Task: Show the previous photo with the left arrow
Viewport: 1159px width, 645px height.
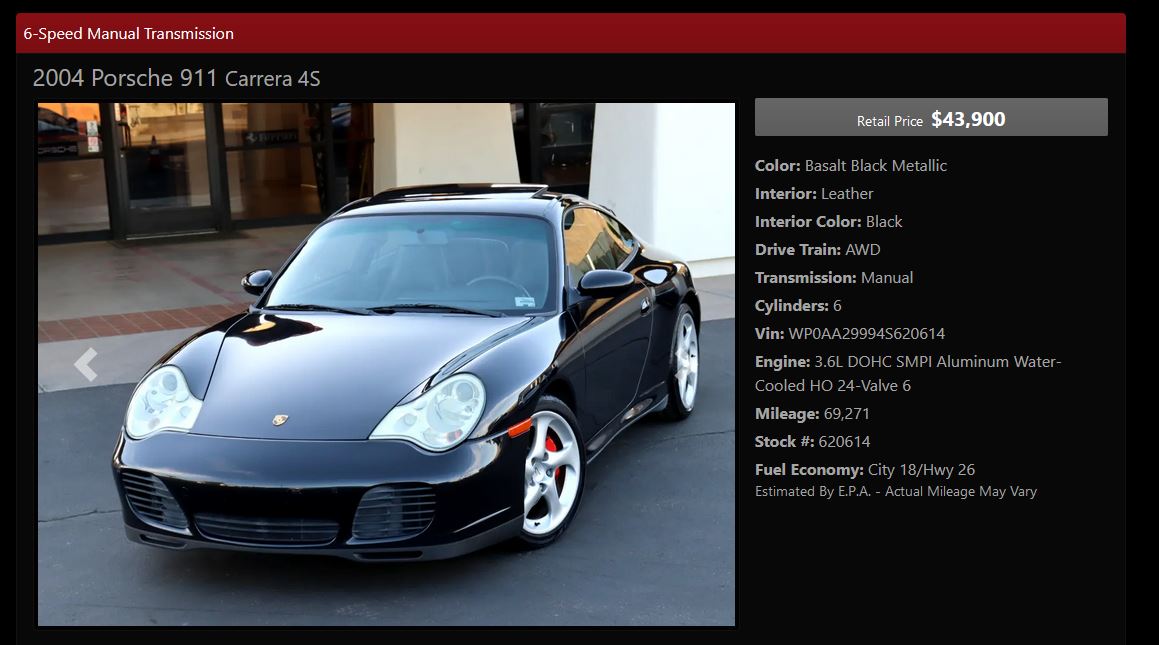Action: 86,364
